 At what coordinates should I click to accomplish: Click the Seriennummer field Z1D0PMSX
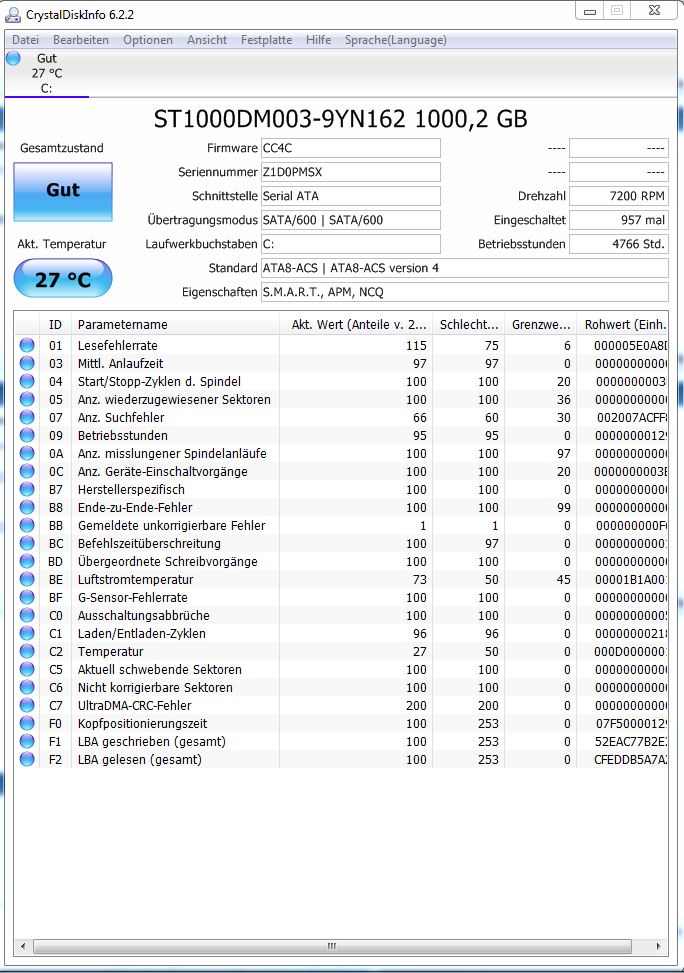[x=351, y=172]
